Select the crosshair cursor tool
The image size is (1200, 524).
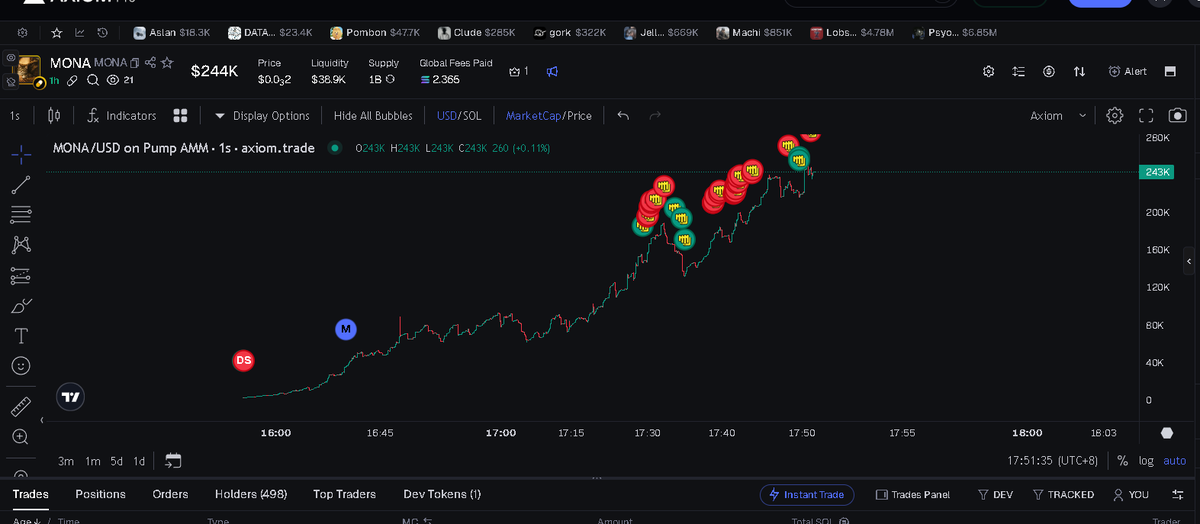(x=21, y=154)
